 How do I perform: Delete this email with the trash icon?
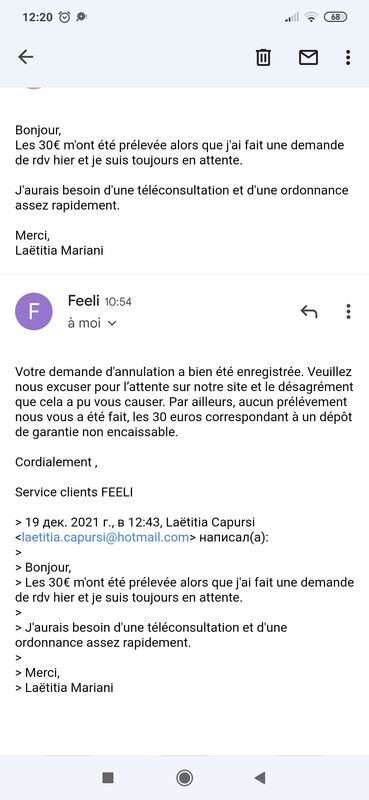coord(263,57)
